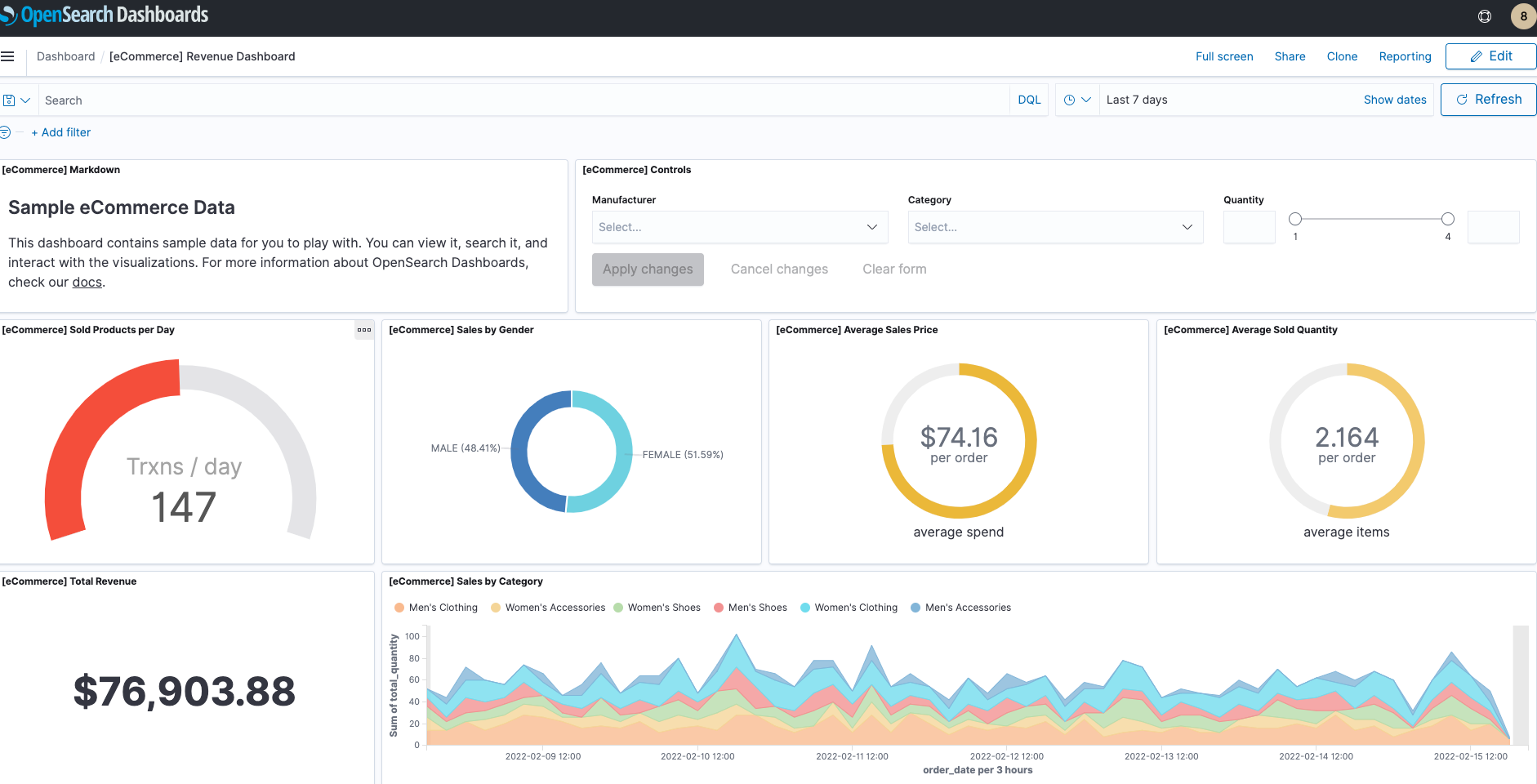This screenshot has height=784, width=1537.
Task: Open the docs link in the markdown panel
Action: 87,282
